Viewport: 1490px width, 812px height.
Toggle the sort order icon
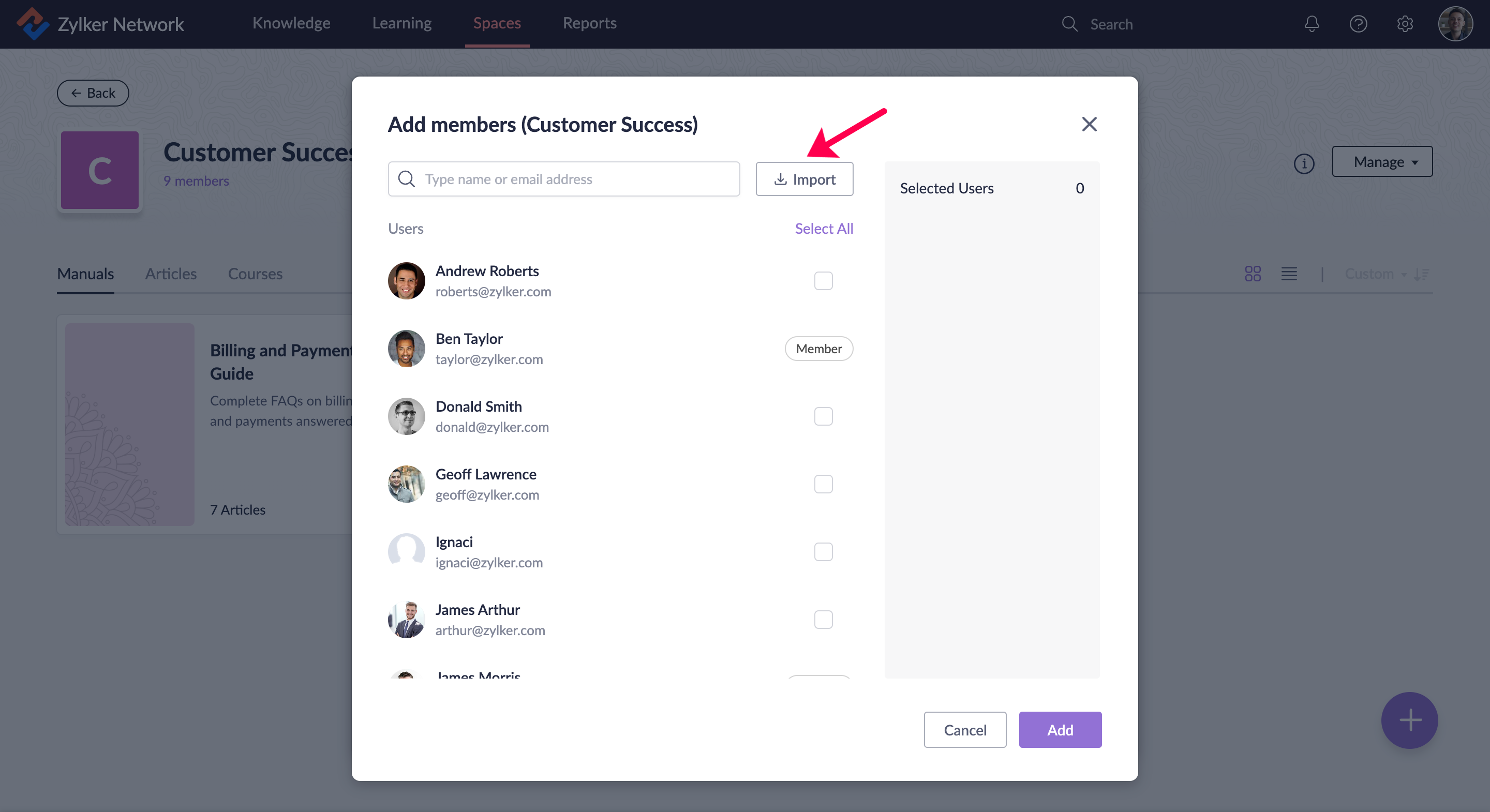(x=1422, y=274)
